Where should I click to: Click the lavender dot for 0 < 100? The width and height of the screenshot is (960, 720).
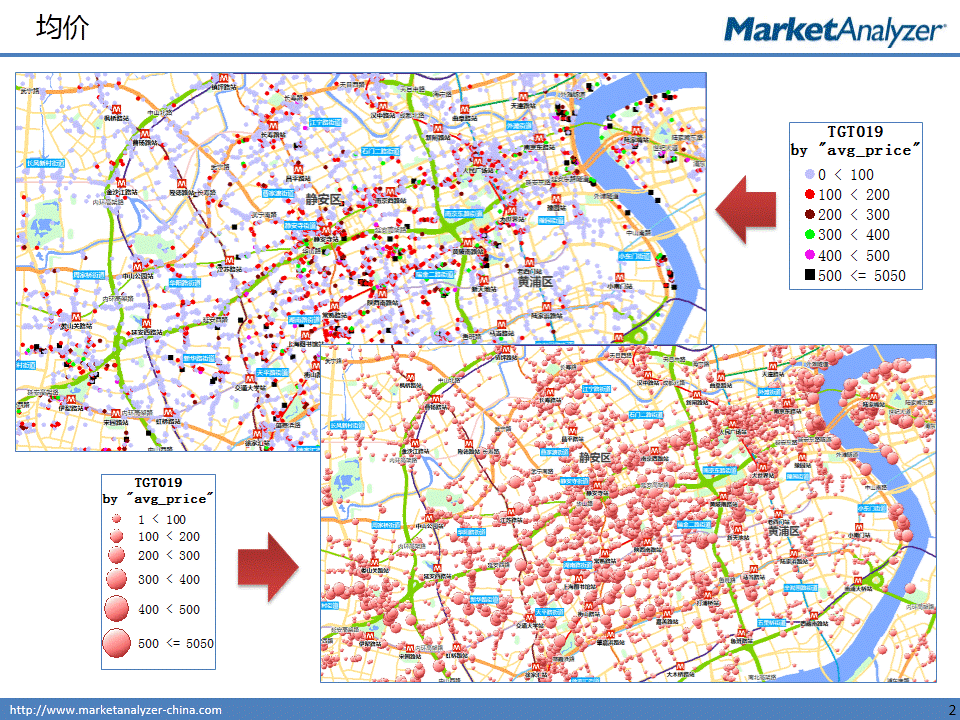pyautogui.click(x=809, y=174)
